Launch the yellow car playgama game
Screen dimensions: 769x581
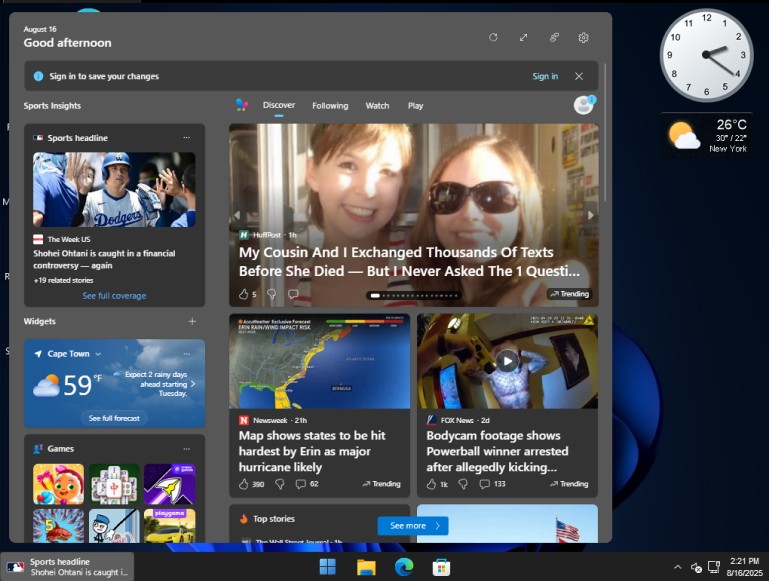[170, 526]
